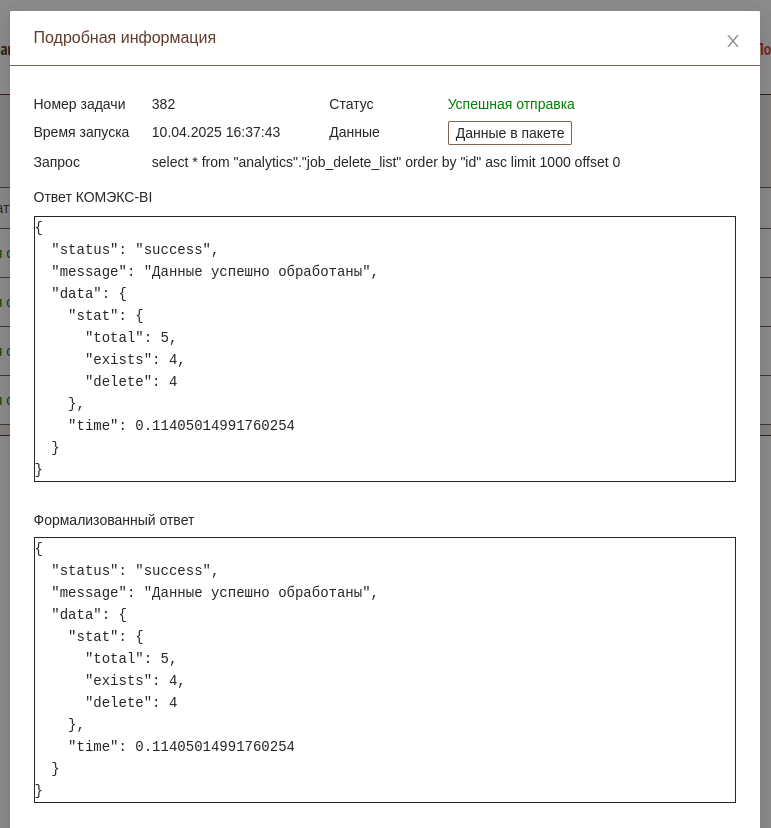
Task: Click the SQL query text after Запрос
Action: point(385,162)
